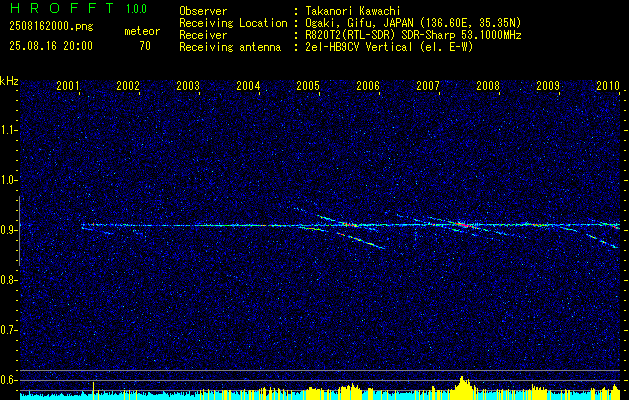Click the 2002 time axis marker

(x=128, y=85)
